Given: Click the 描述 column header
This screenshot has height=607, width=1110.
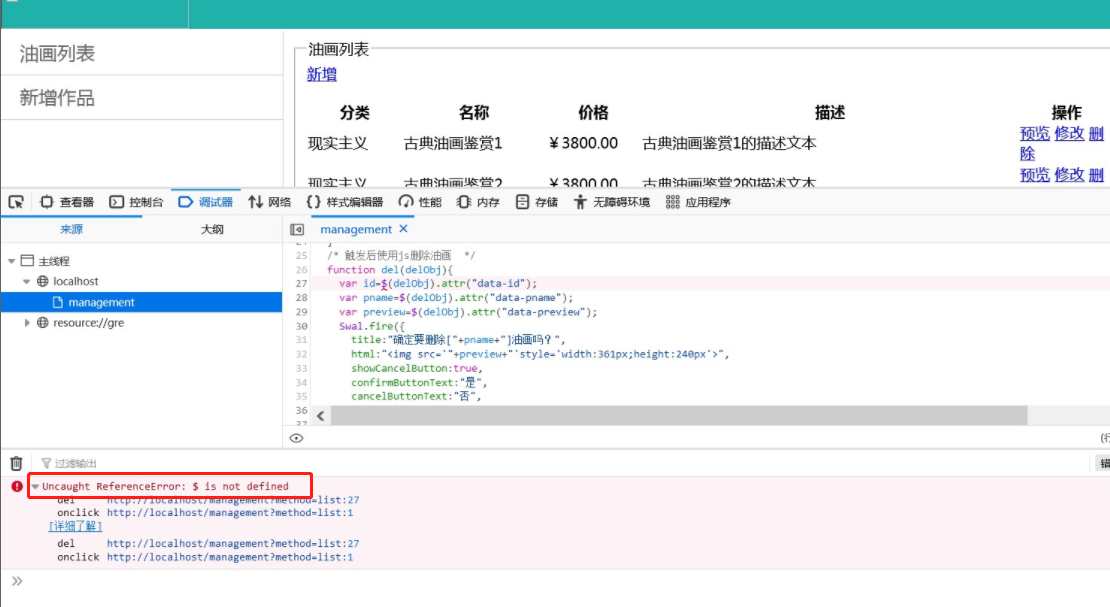Looking at the screenshot, I should tap(830, 113).
